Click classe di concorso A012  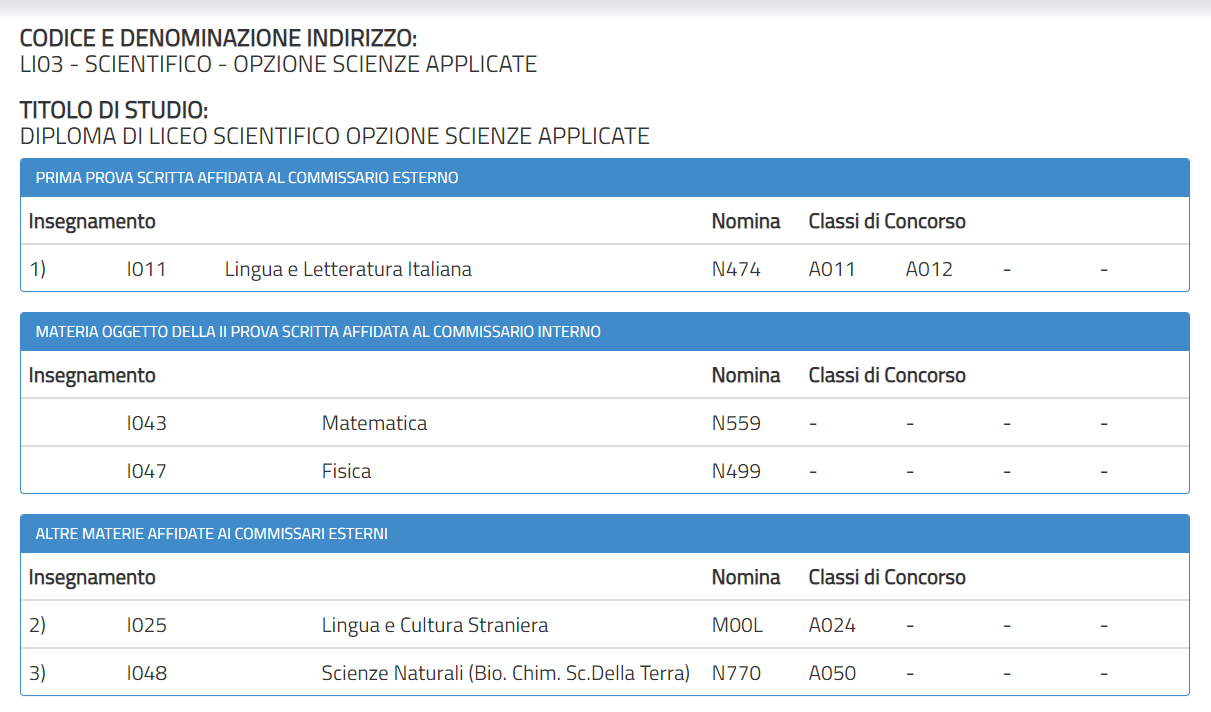(929, 269)
